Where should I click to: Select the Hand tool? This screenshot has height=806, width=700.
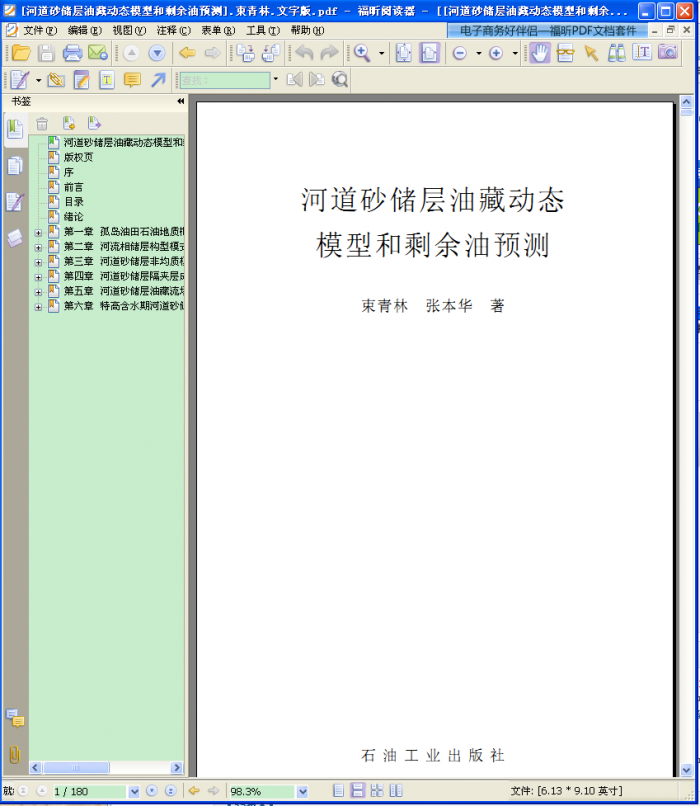point(540,52)
